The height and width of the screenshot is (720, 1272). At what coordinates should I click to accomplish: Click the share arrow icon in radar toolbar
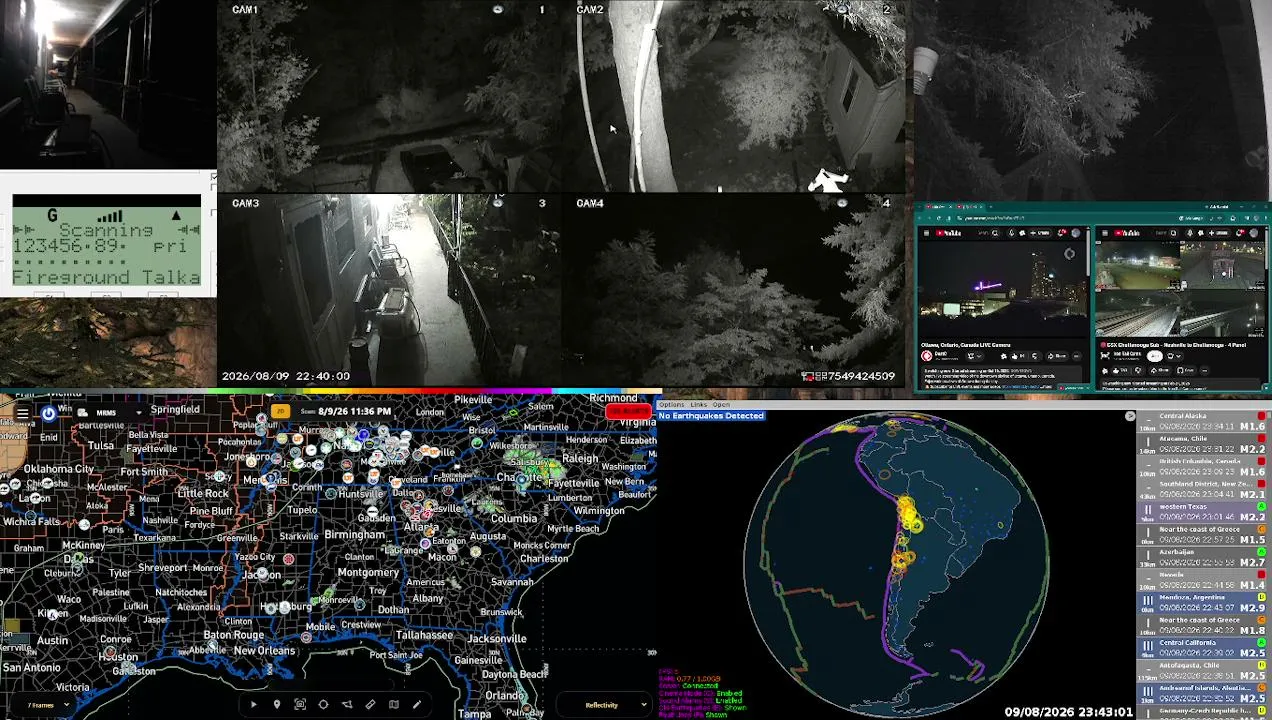(x=347, y=705)
